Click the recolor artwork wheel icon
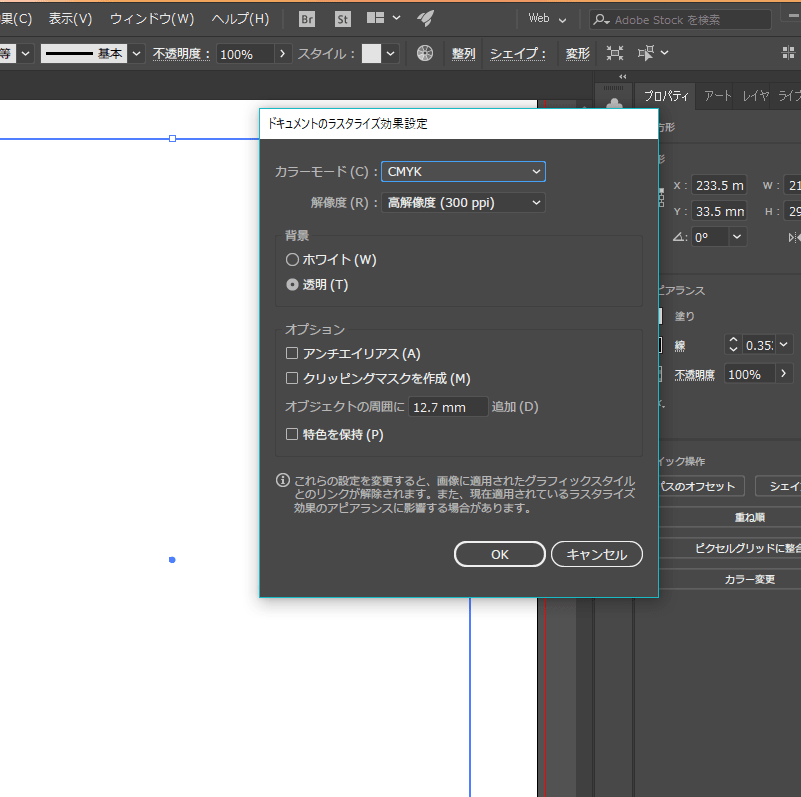This screenshot has width=801, height=797. [x=425, y=54]
